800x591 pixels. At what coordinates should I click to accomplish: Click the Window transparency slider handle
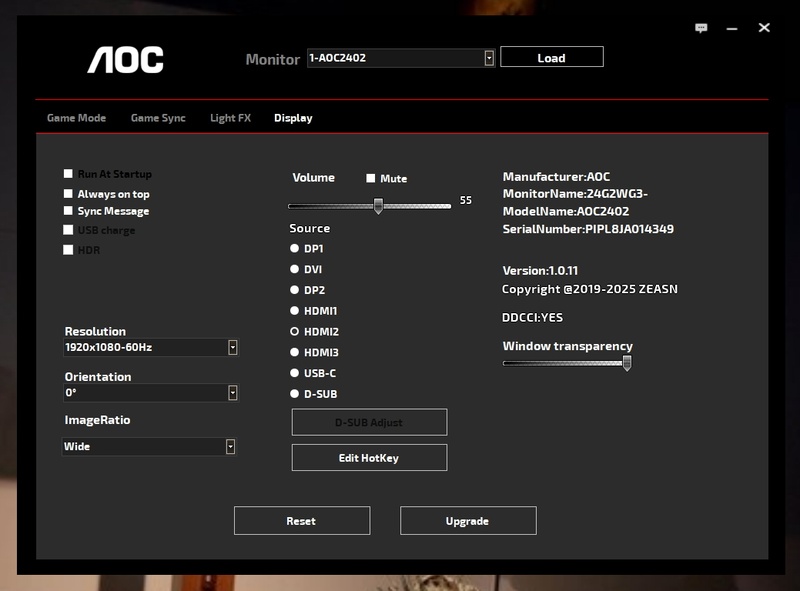pos(627,363)
